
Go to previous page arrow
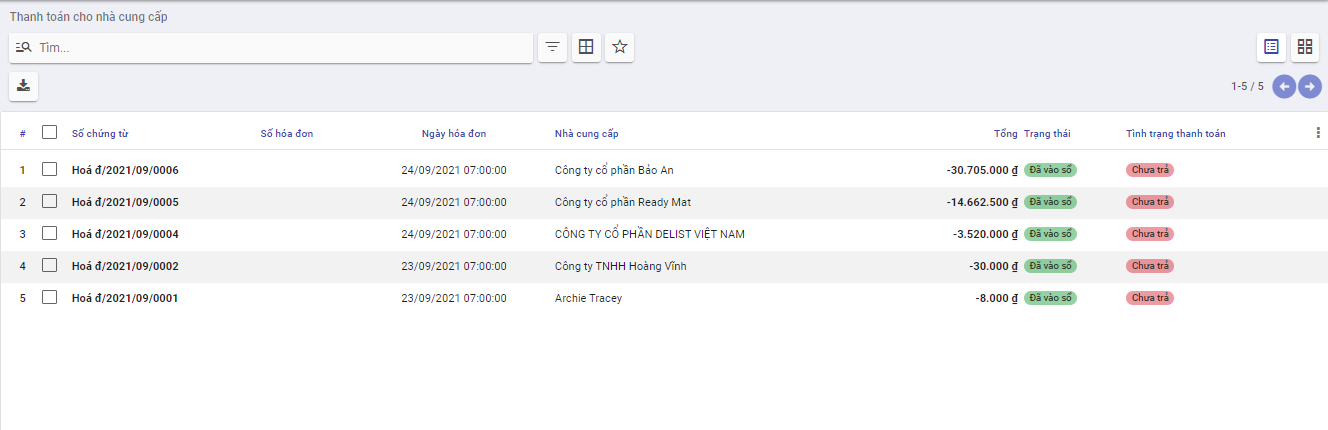click(1284, 86)
